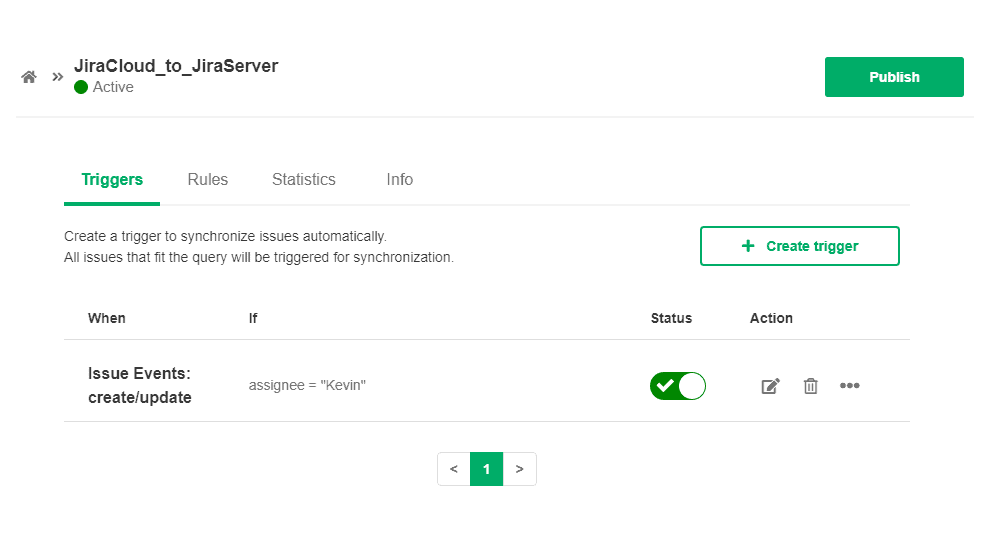
Task: Go to next page of triggers
Action: [519, 469]
